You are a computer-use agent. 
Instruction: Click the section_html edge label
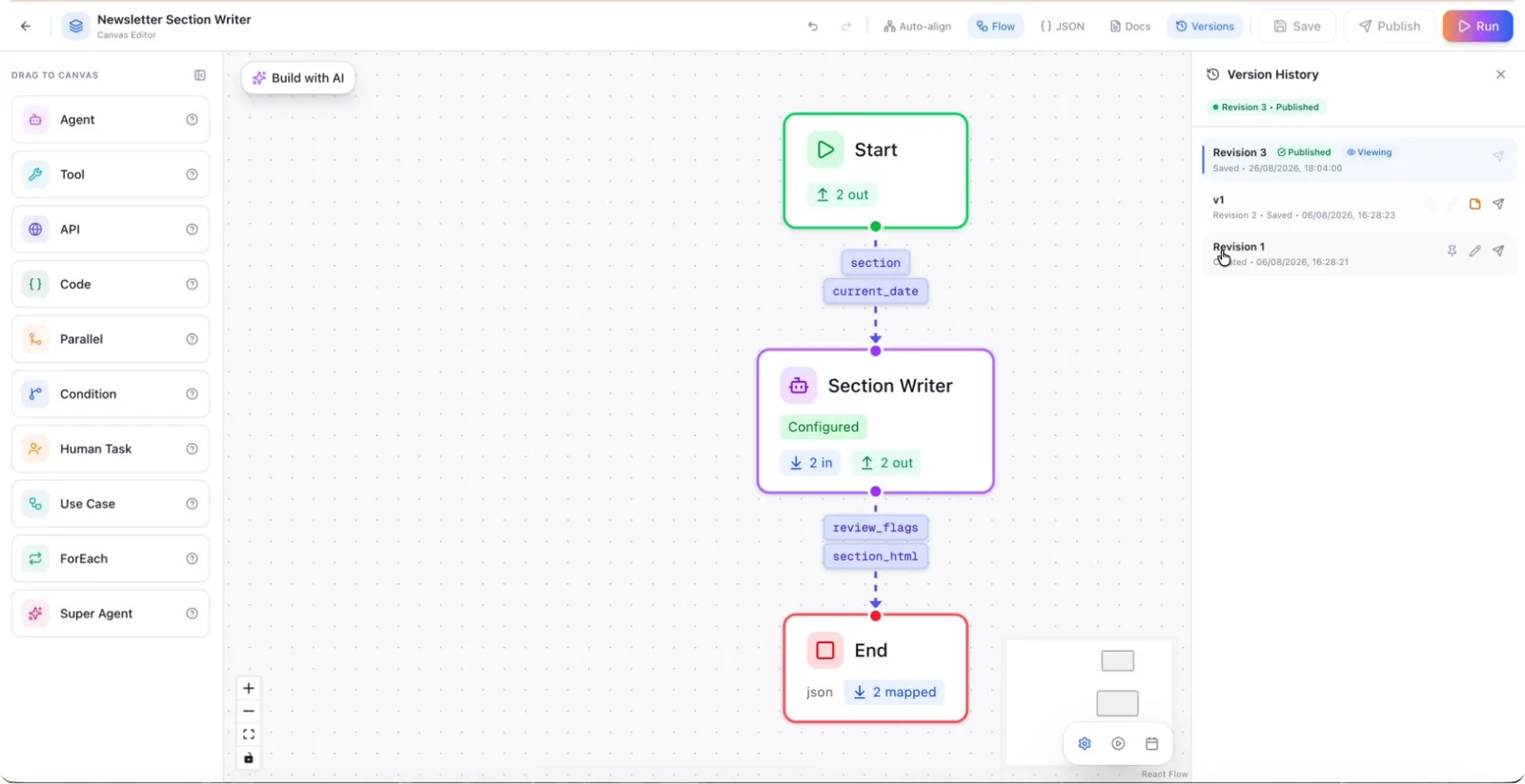tap(875, 556)
